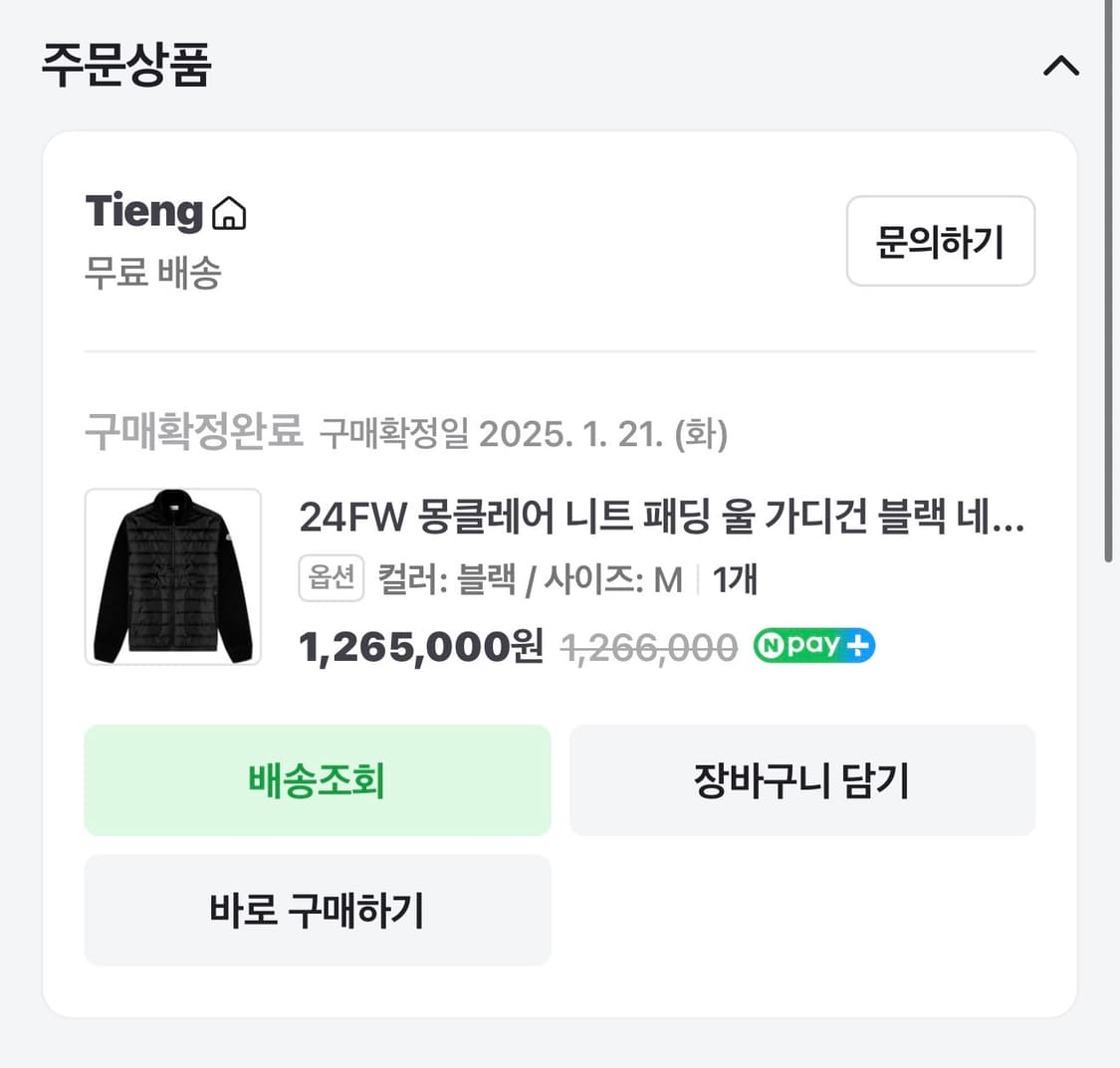Select the 장바구니 담기 add-to-cart button
The width and height of the screenshot is (1120, 1068).
801,780
